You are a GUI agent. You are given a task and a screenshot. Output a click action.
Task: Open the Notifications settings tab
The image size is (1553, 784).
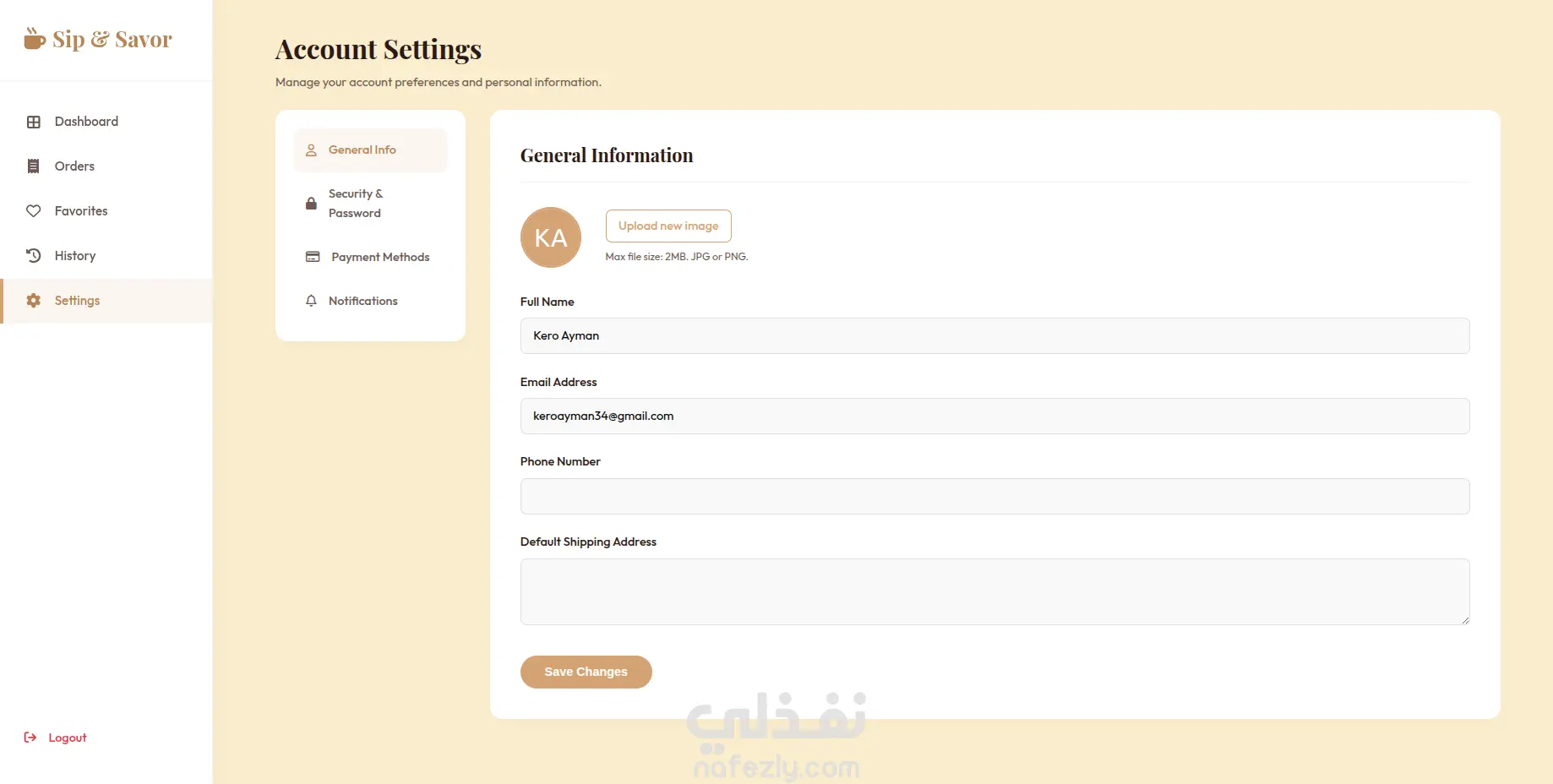pos(370,301)
